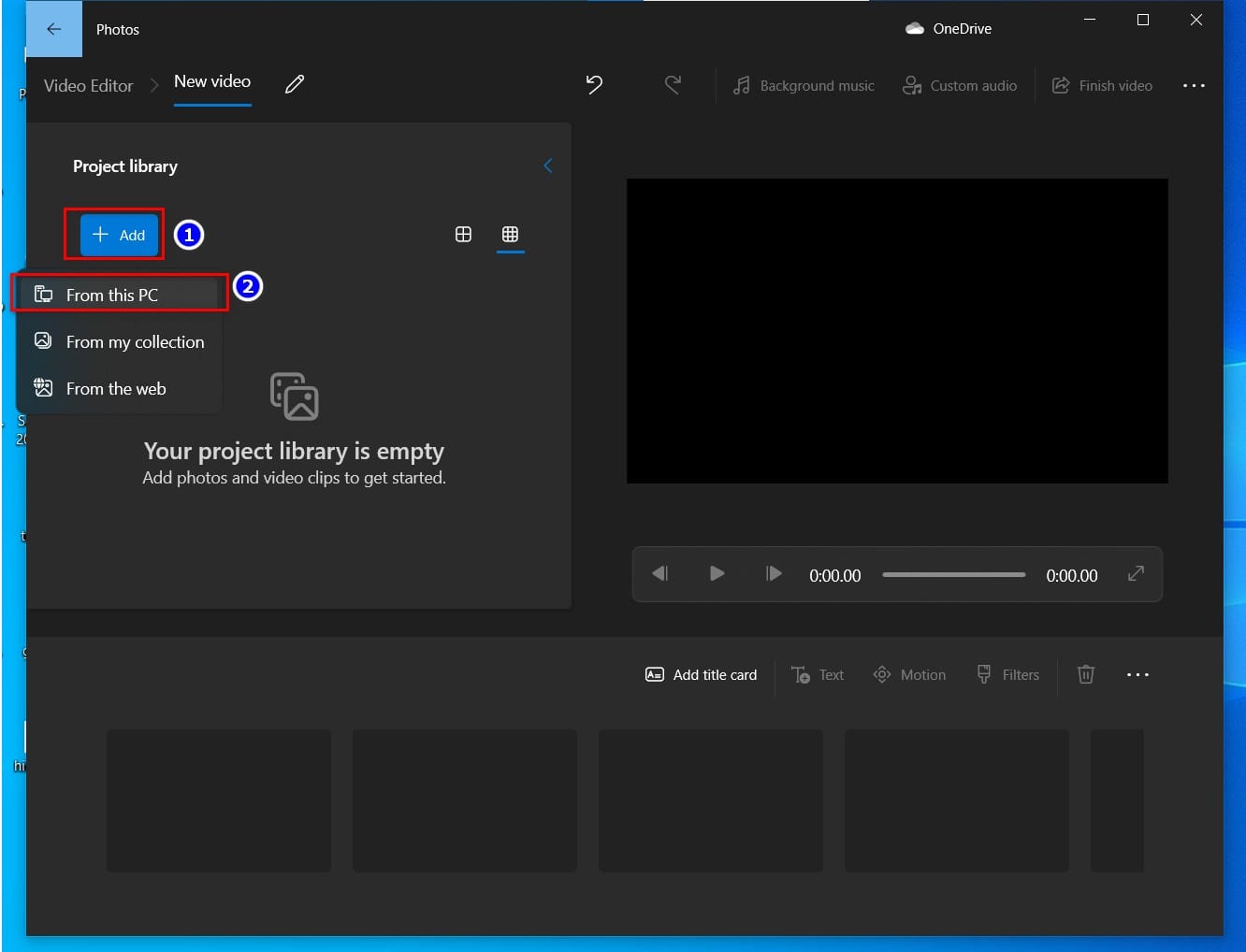1246x952 pixels.
Task: Play the video preview
Action: coord(717,573)
